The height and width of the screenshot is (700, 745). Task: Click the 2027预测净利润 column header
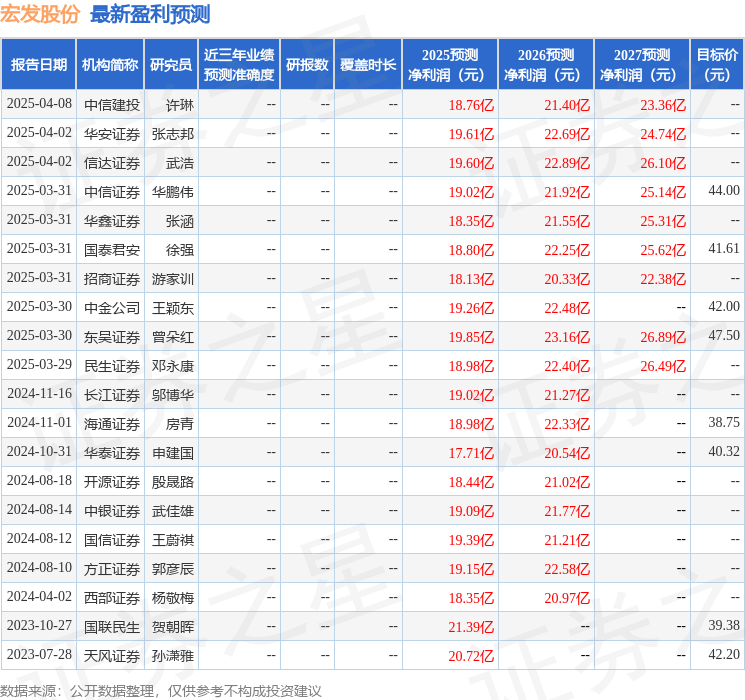point(642,65)
